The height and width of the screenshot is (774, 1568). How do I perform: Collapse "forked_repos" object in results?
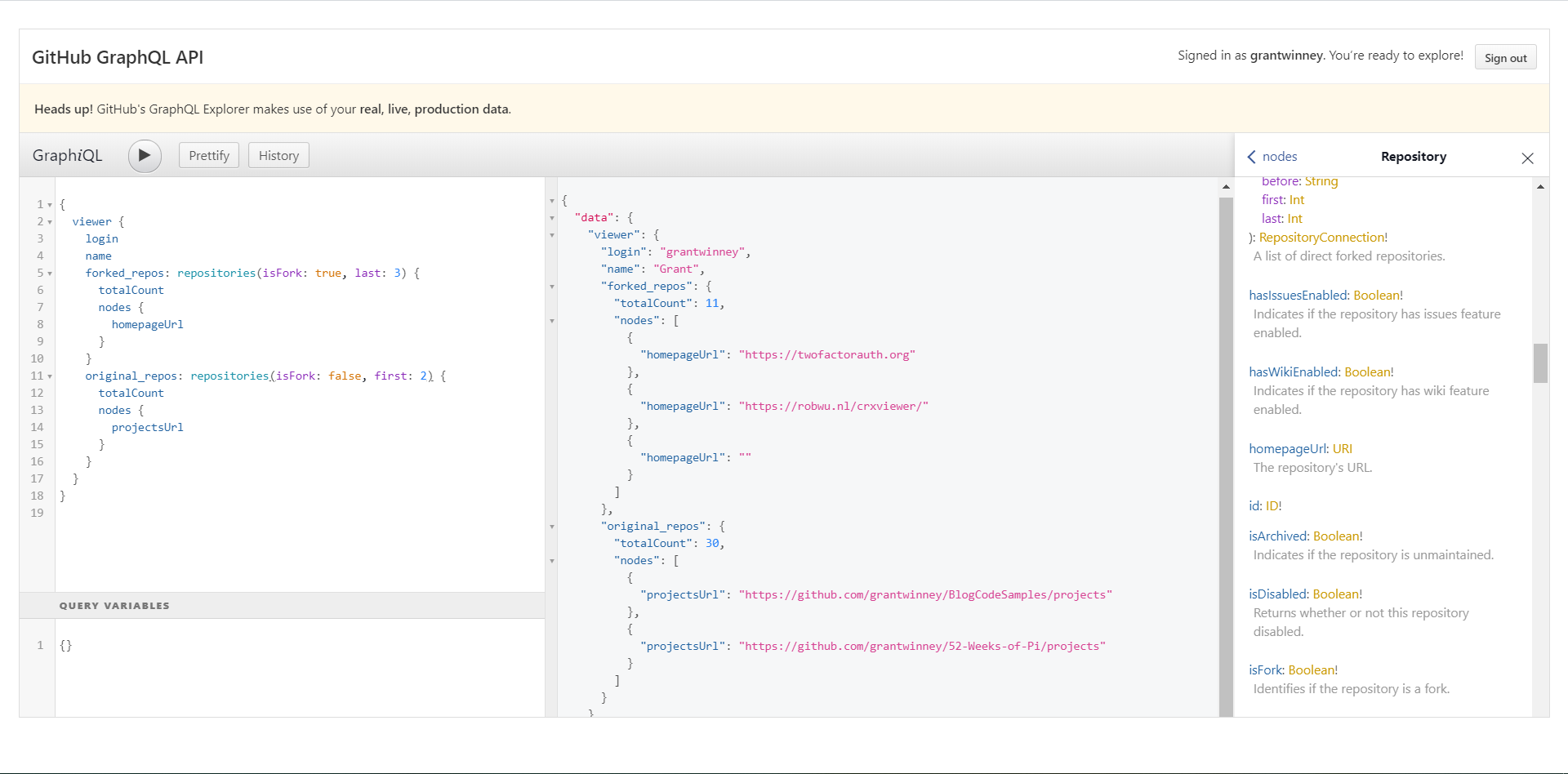point(552,287)
